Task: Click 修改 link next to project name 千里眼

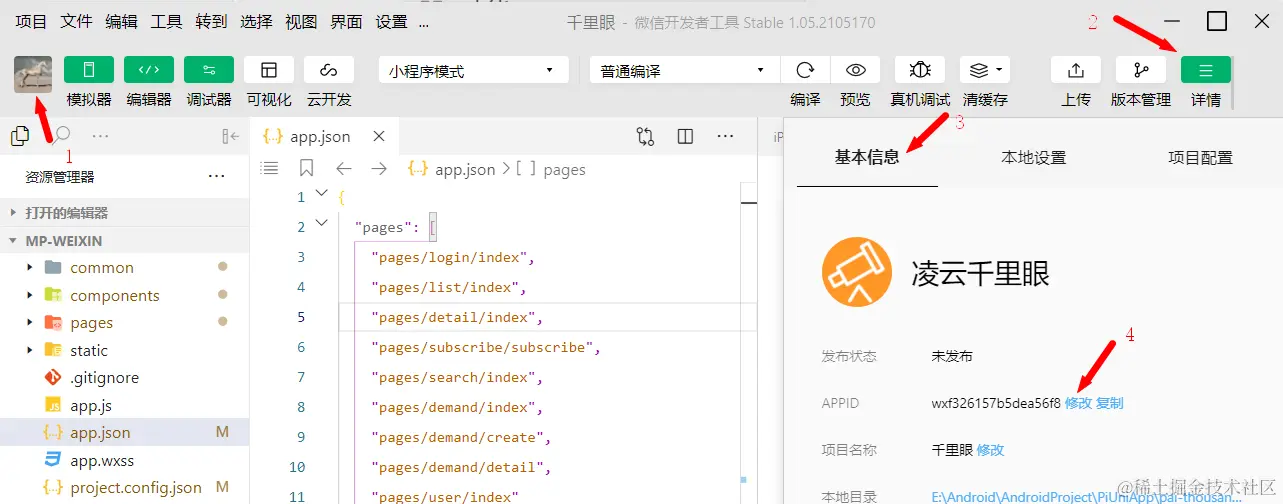Action: [x=990, y=450]
